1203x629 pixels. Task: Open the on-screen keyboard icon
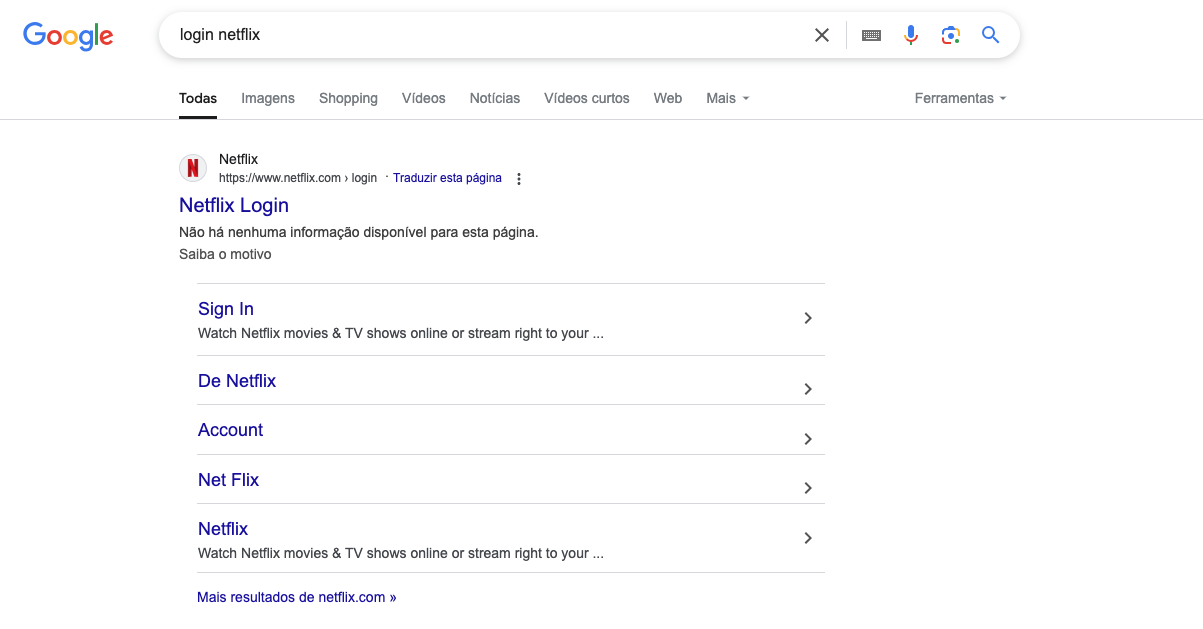(x=871, y=35)
